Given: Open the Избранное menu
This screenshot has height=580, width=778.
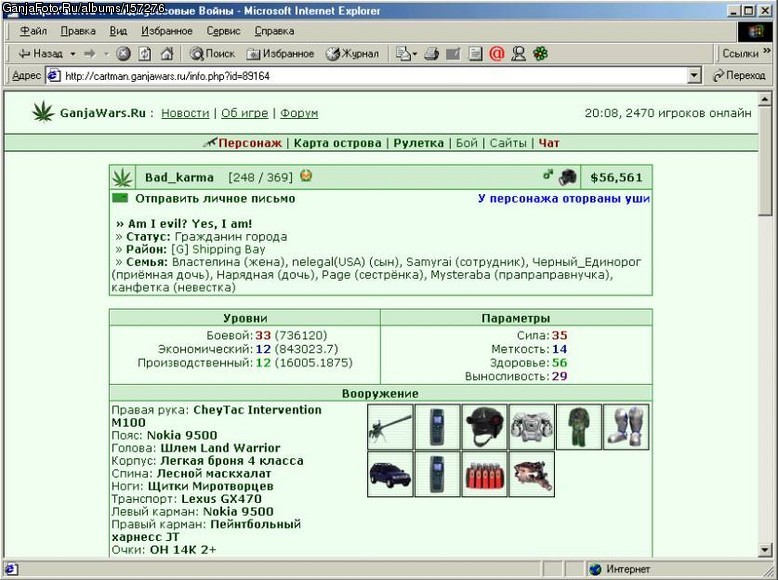Looking at the screenshot, I should point(167,31).
